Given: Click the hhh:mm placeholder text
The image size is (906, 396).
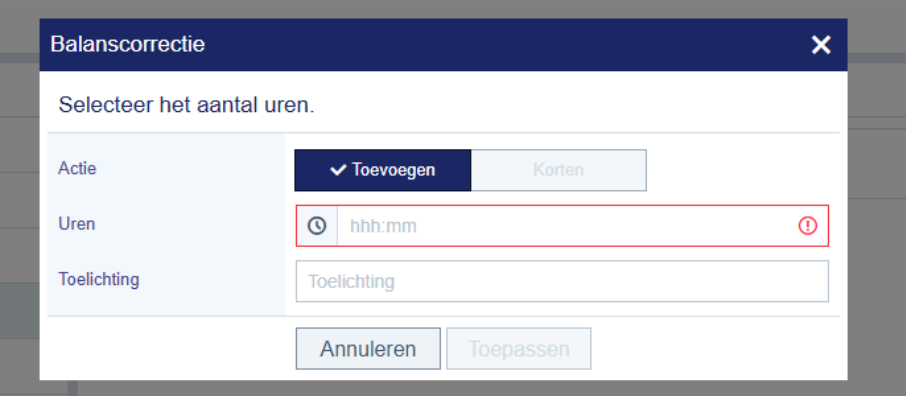Looking at the screenshot, I should (383, 226).
